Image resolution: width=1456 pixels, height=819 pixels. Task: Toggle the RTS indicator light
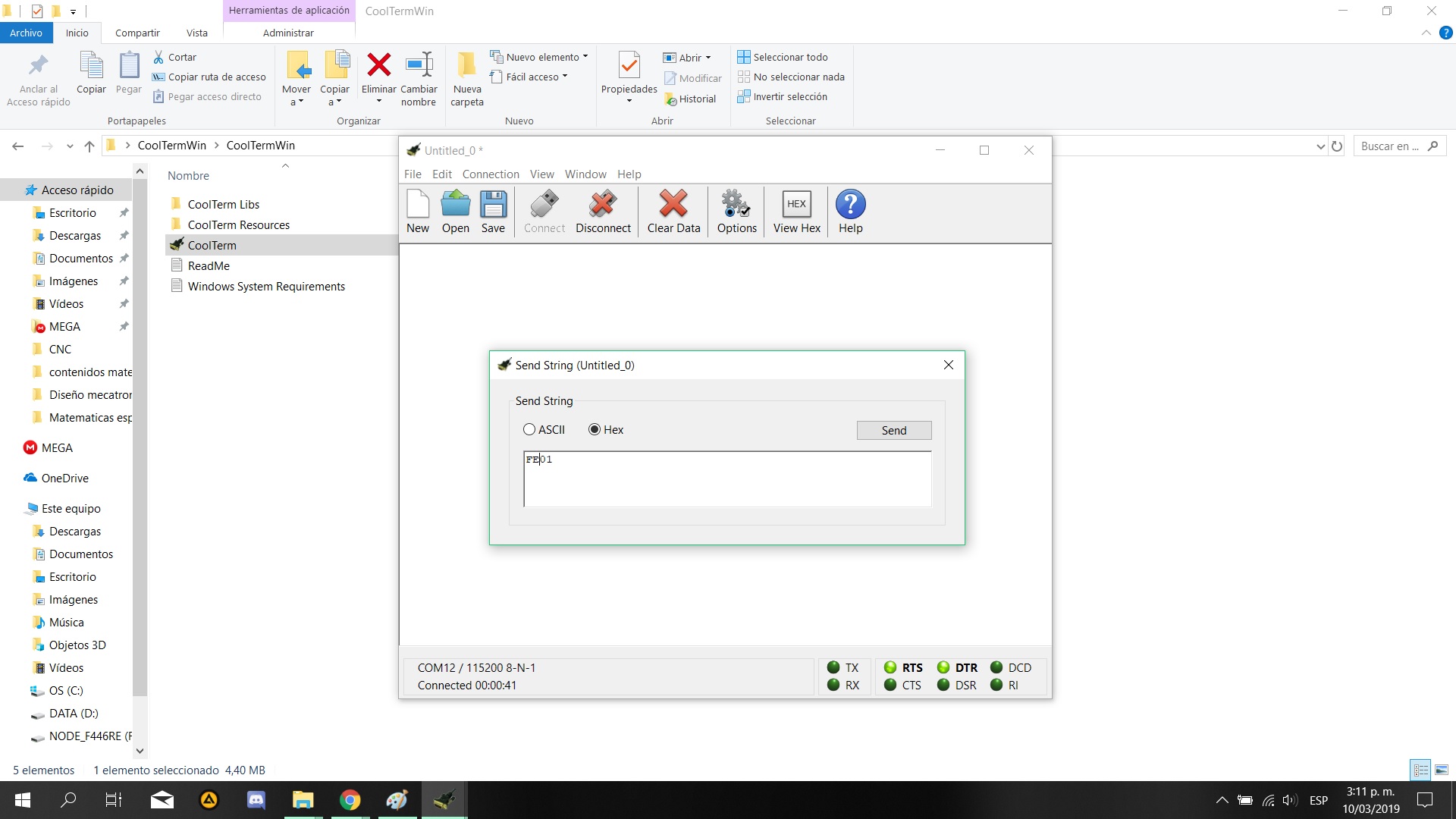(x=890, y=667)
